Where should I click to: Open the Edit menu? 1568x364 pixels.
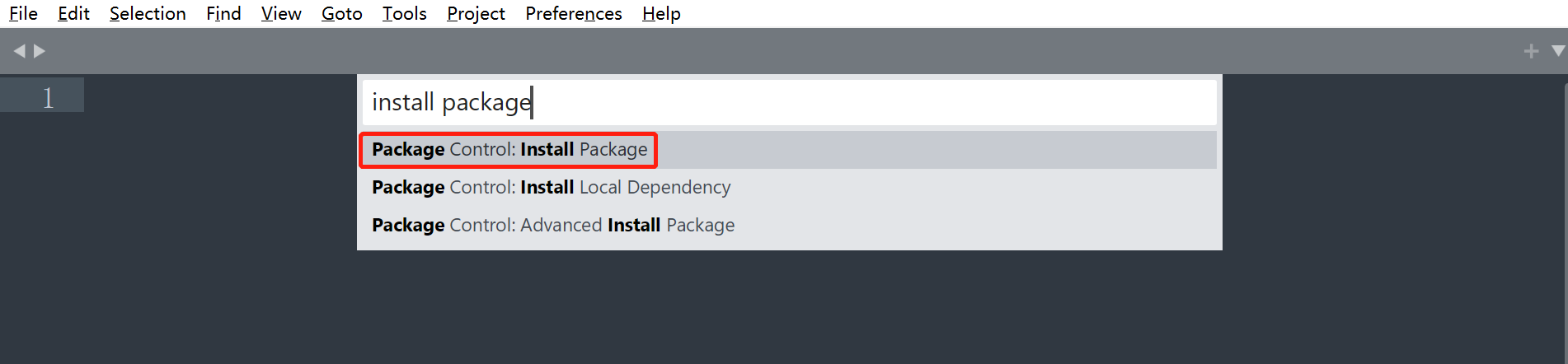pyautogui.click(x=73, y=14)
